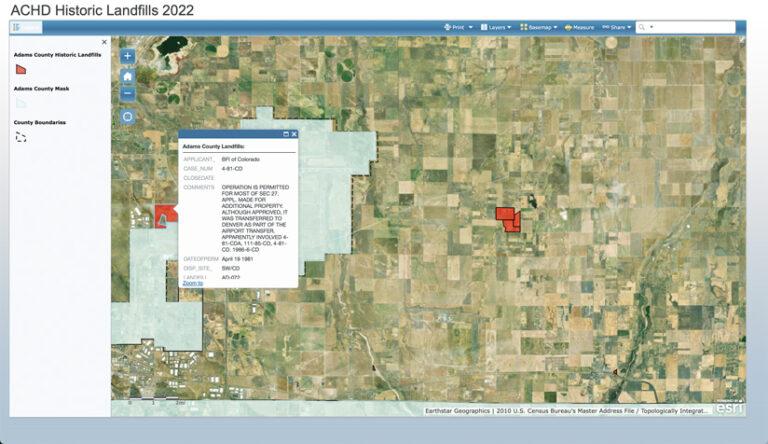Close the legend side panel
This screenshot has width=768, height=444.
[x=104, y=42]
